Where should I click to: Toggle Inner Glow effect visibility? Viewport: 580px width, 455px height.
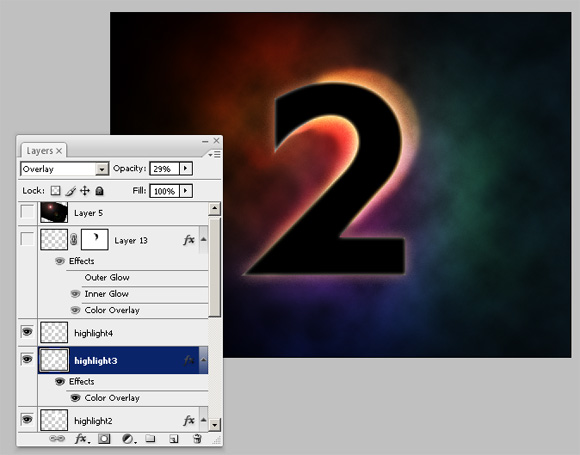[75, 294]
